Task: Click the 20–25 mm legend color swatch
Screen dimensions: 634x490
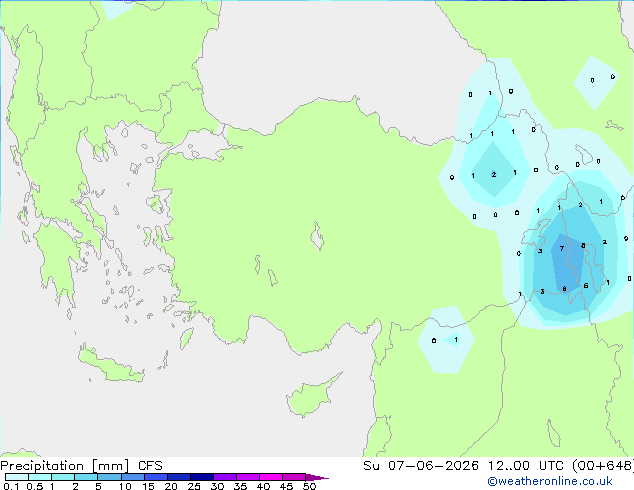Action: coord(179,477)
